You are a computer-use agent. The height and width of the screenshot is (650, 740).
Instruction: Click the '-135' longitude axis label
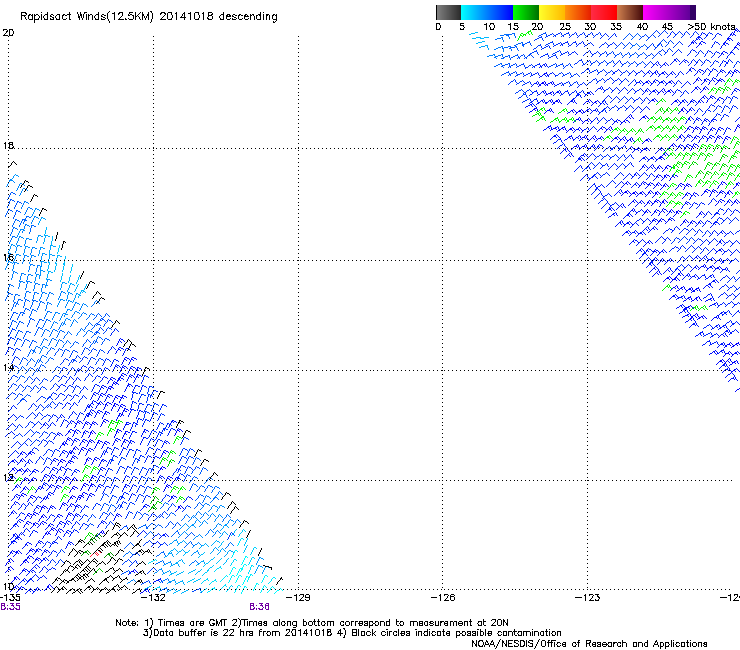click(10, 598)
